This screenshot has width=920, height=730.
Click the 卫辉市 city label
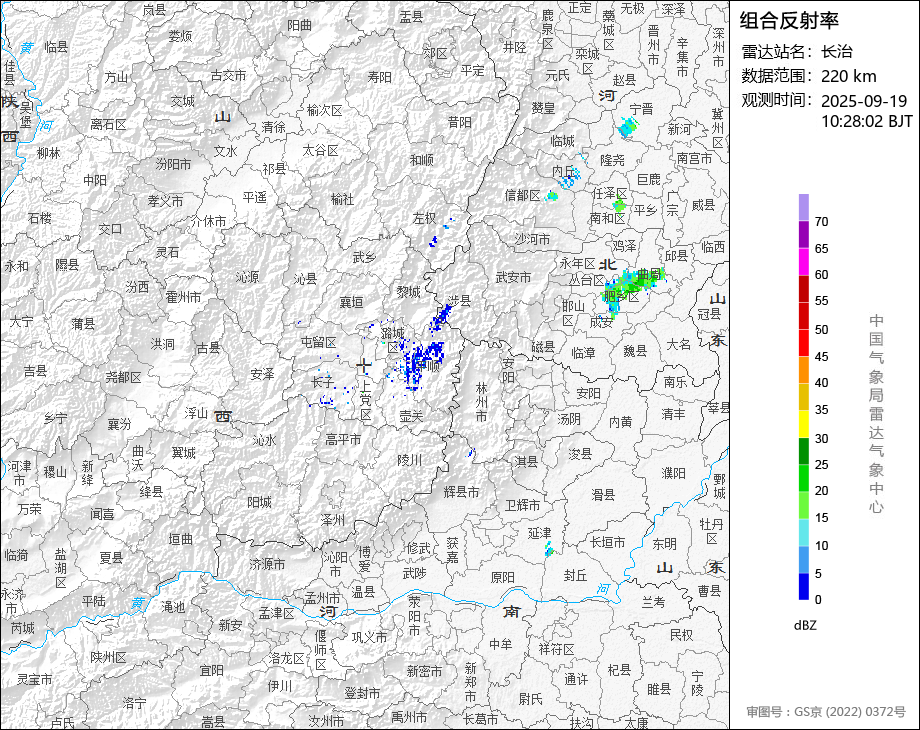[x=523, y=505]
